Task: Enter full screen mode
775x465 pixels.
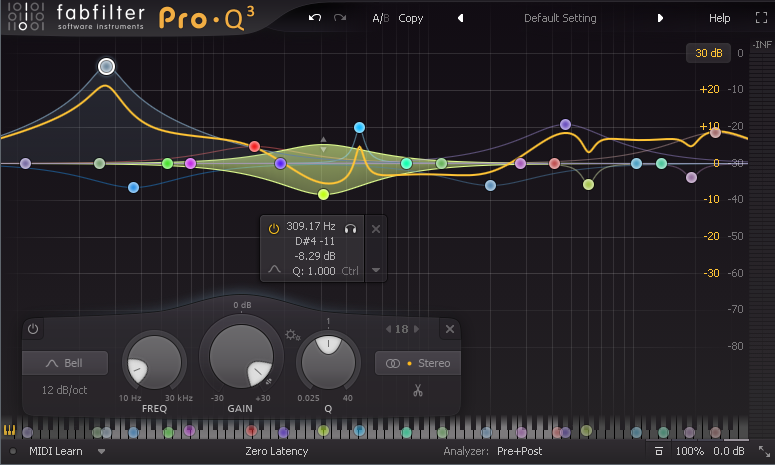Action: 761,18
